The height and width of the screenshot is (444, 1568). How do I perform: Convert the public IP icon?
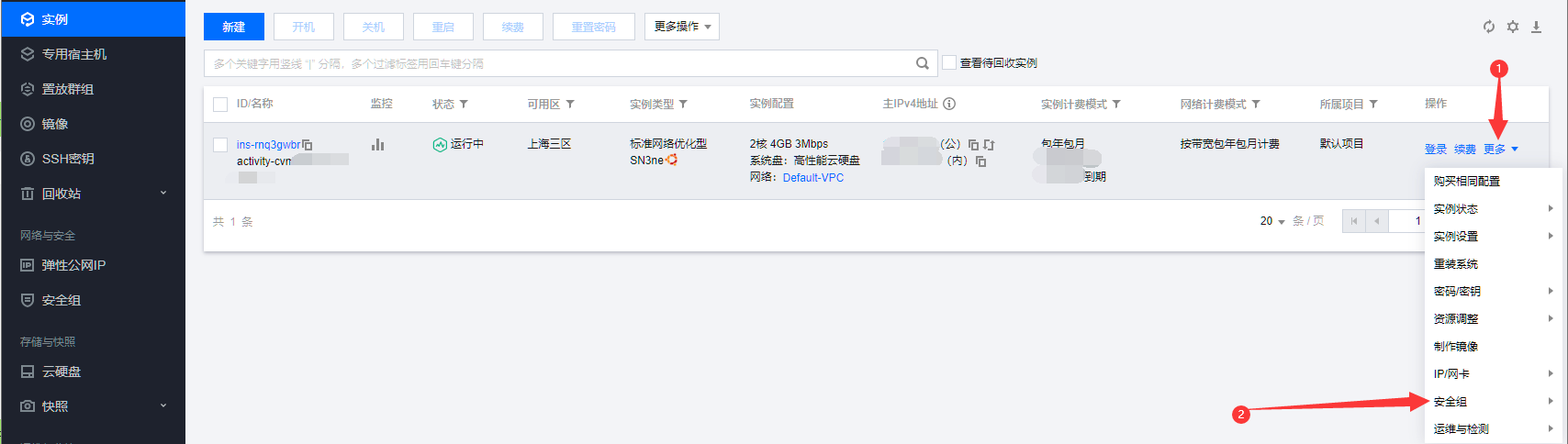tap(989, 145)
